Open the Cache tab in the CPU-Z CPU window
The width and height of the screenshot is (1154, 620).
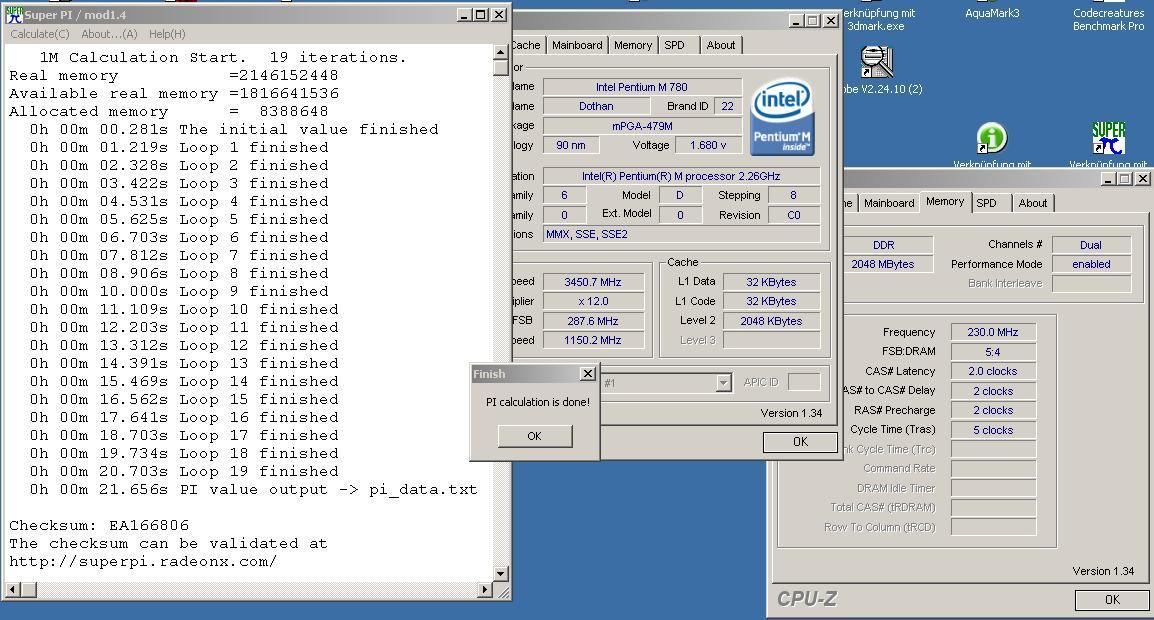click(527, 45)
